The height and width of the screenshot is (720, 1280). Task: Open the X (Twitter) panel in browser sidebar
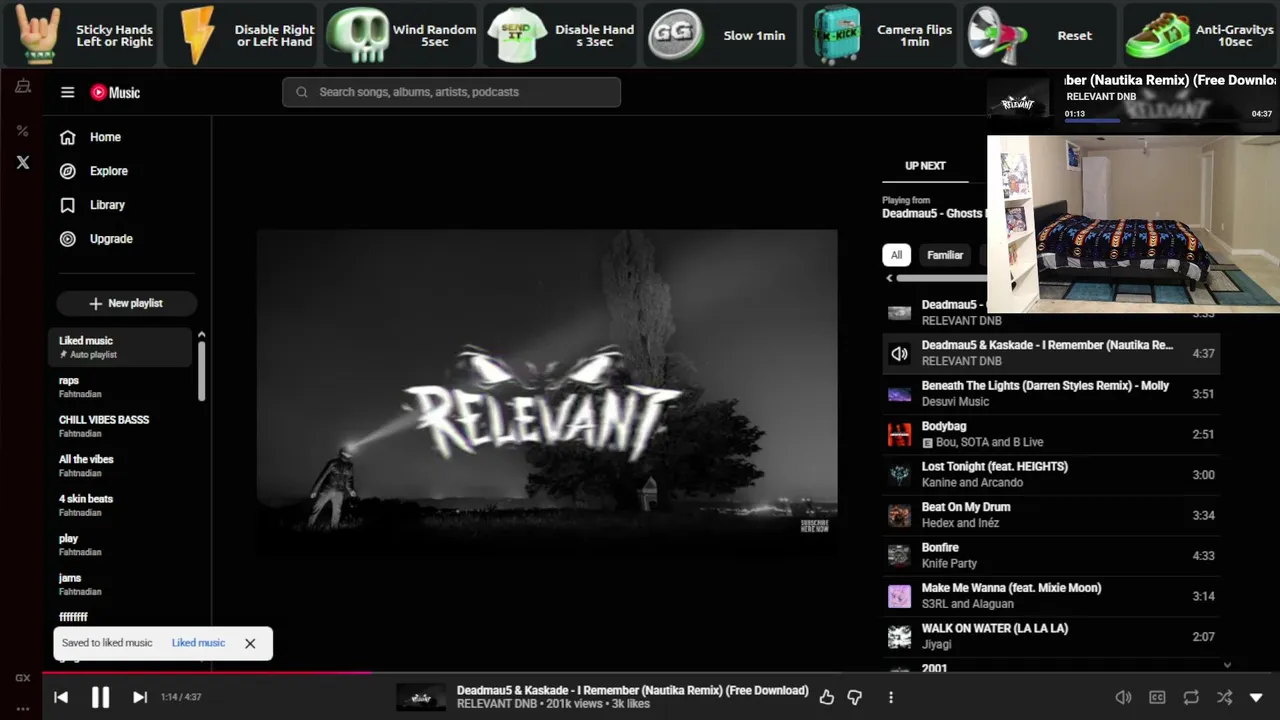pos(23,162)
